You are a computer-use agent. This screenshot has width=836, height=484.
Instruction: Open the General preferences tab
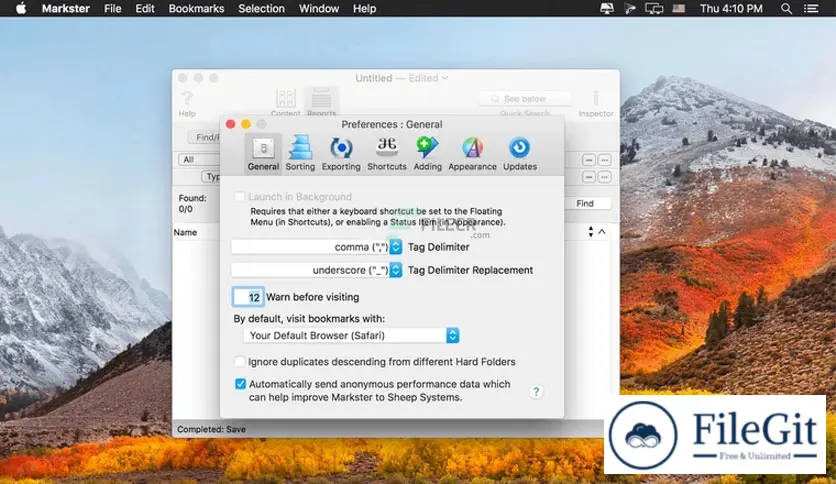click(x=263, y=154)
